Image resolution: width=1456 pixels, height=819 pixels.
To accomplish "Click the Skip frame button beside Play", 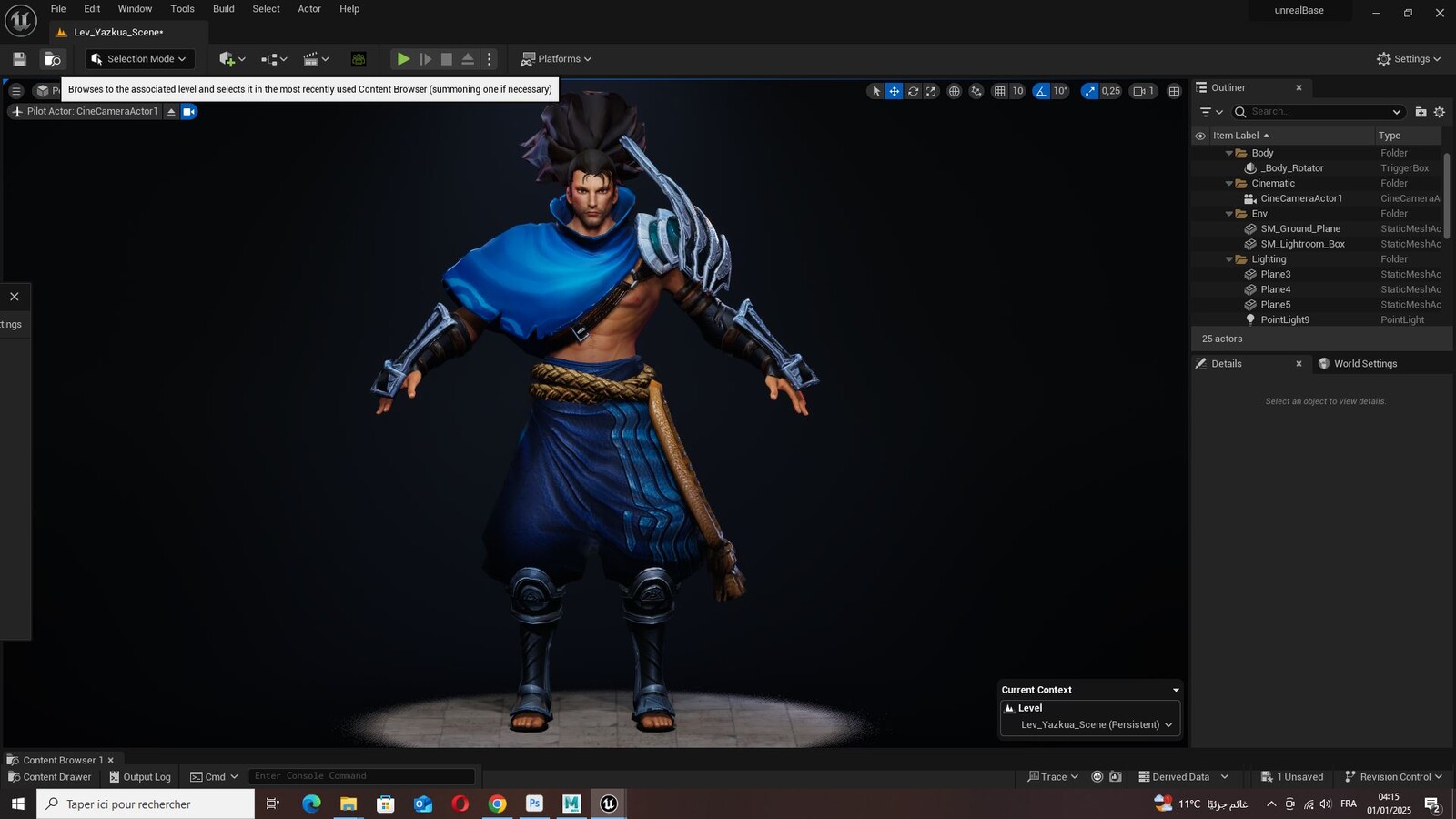I will click(x=425, y=59).
